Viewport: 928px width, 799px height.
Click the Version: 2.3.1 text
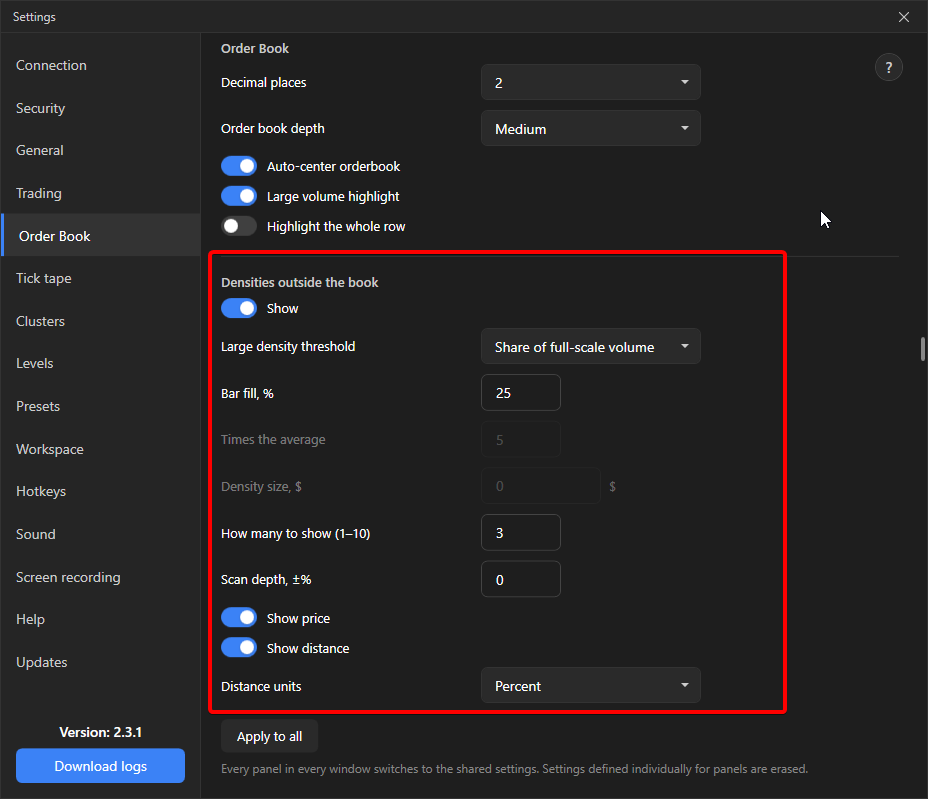pyautogui.click(x=101, y=732)
